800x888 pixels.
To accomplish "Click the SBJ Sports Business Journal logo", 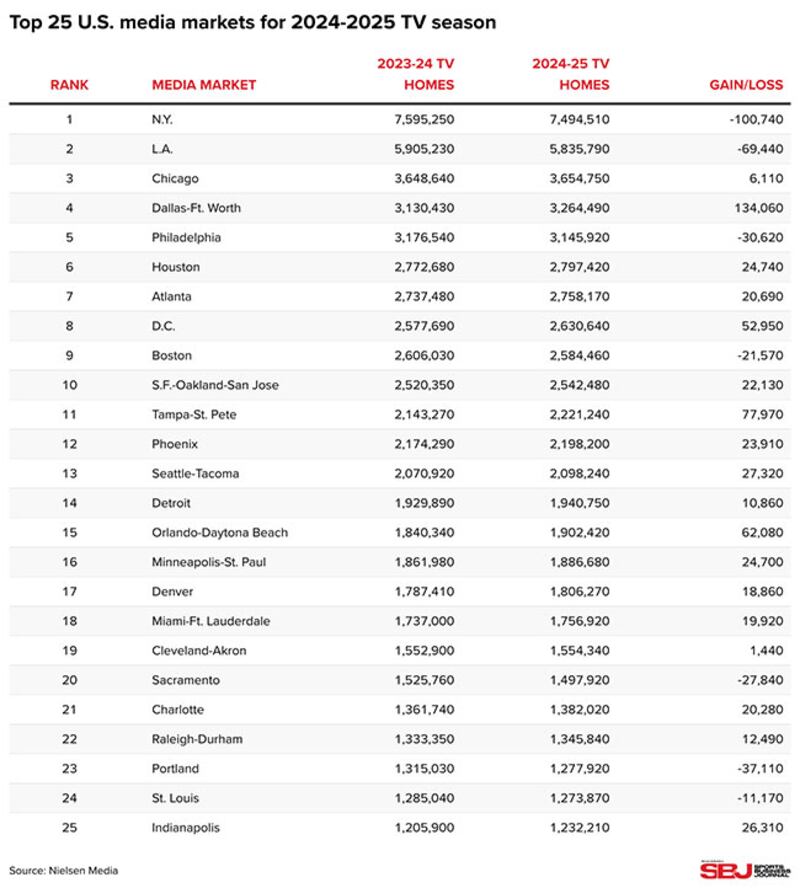I will [744, 868].
